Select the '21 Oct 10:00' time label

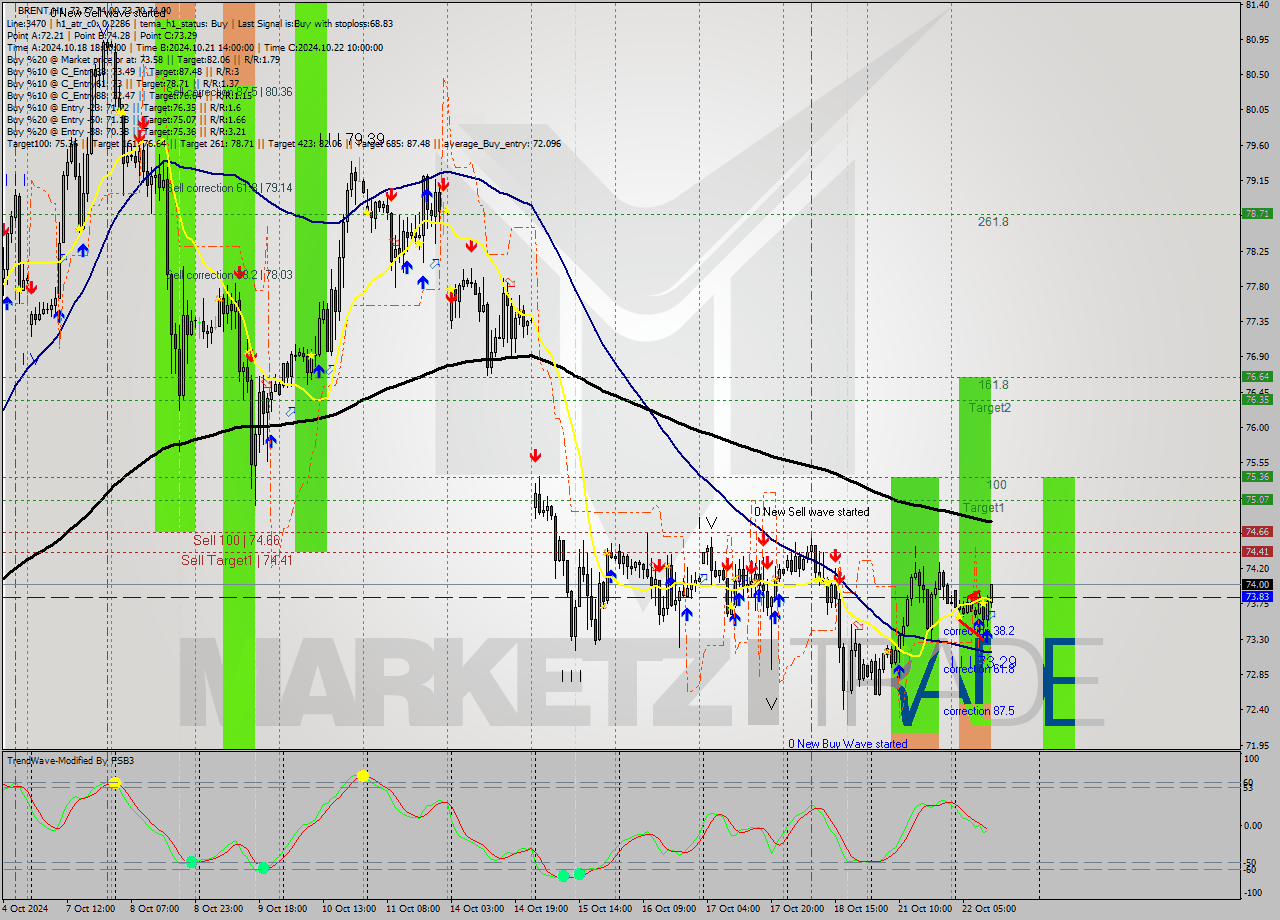pos(925,908)
